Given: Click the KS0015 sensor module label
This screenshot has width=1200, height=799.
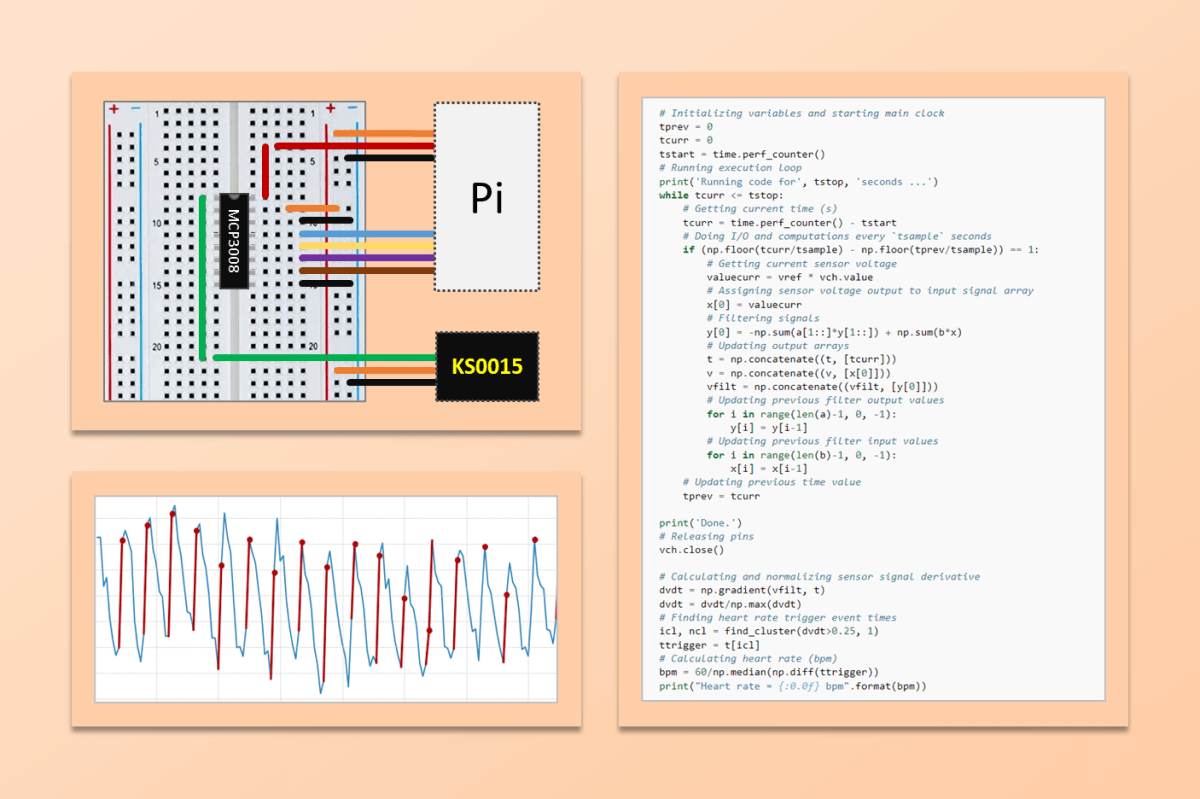Looking at the screenshot, I should pos(487,366).
